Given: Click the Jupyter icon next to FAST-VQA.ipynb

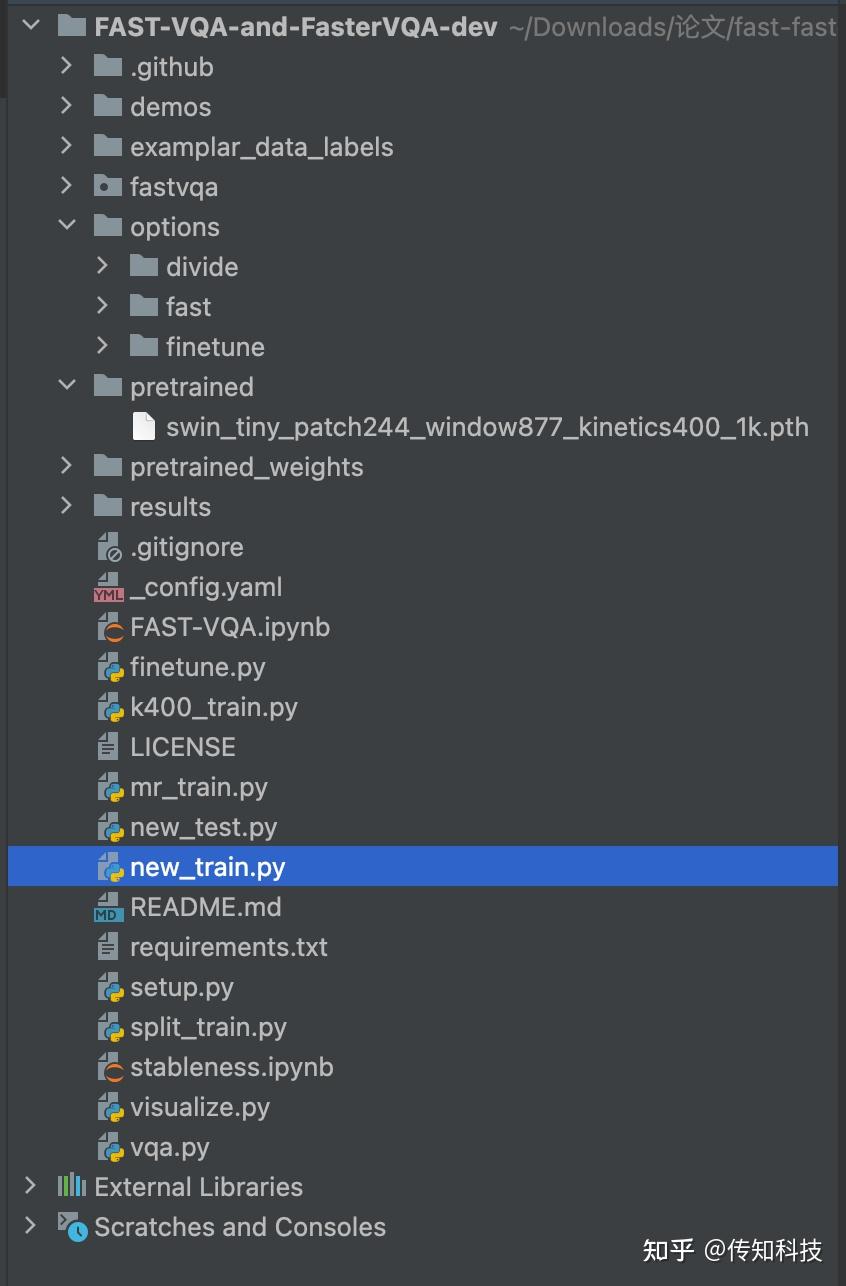Looking at the screenshot, I should 109,627.
